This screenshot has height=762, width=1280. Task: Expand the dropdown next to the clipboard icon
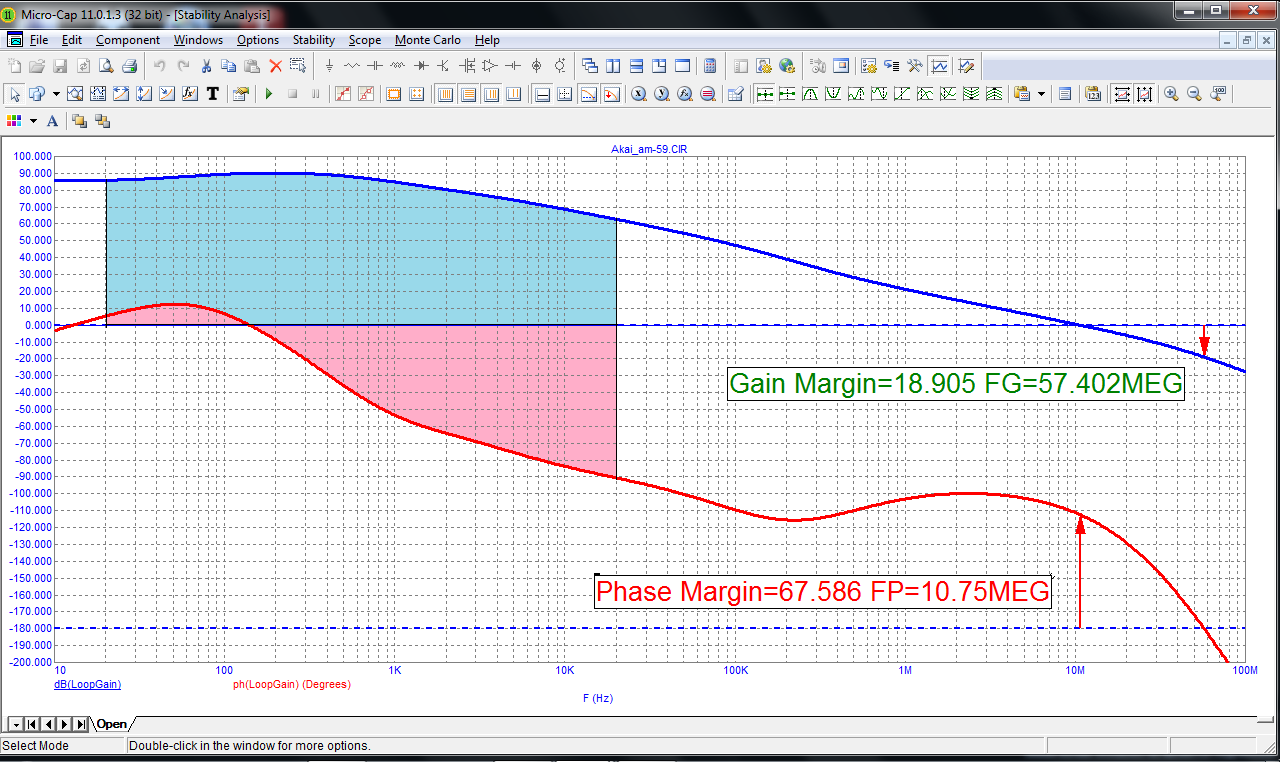click(1042, 94)
